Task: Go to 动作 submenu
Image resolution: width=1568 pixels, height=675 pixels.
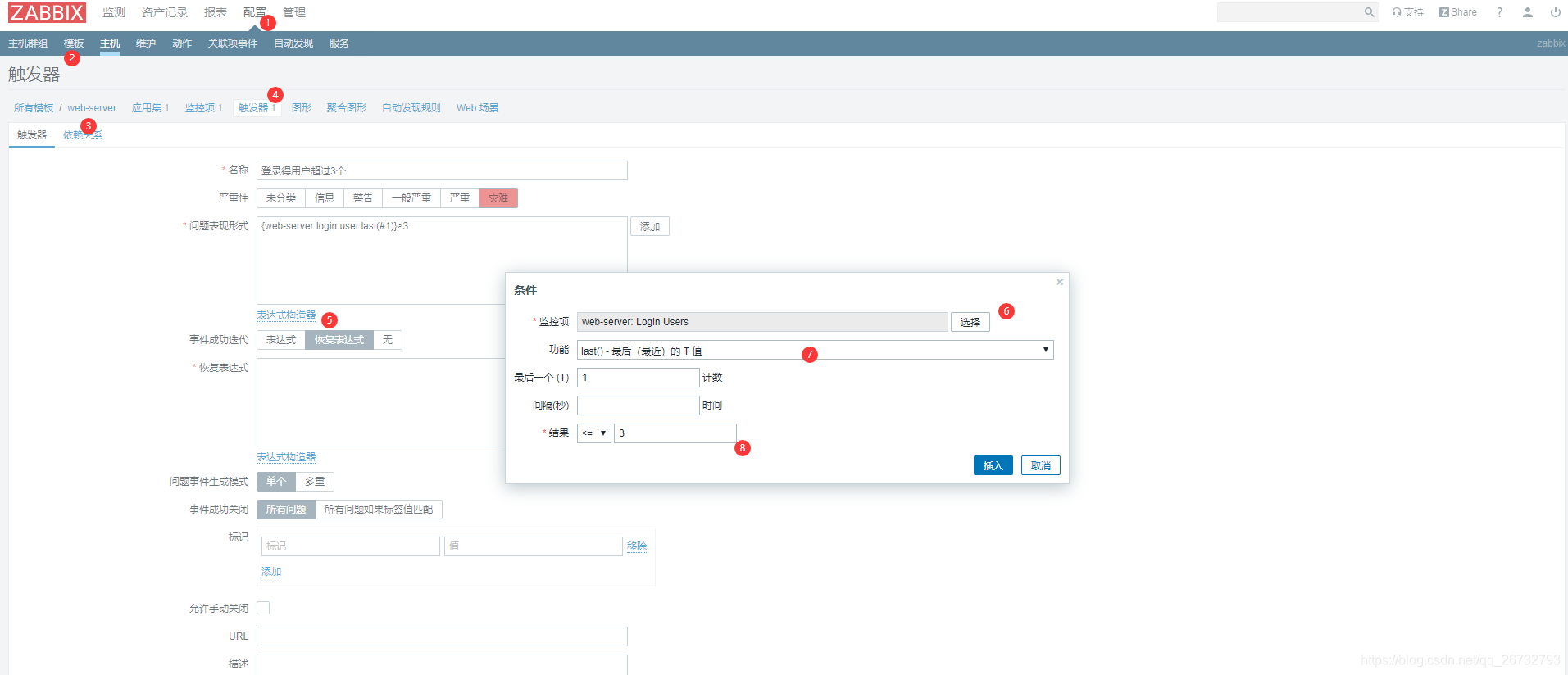Action: tap(182, 43)
